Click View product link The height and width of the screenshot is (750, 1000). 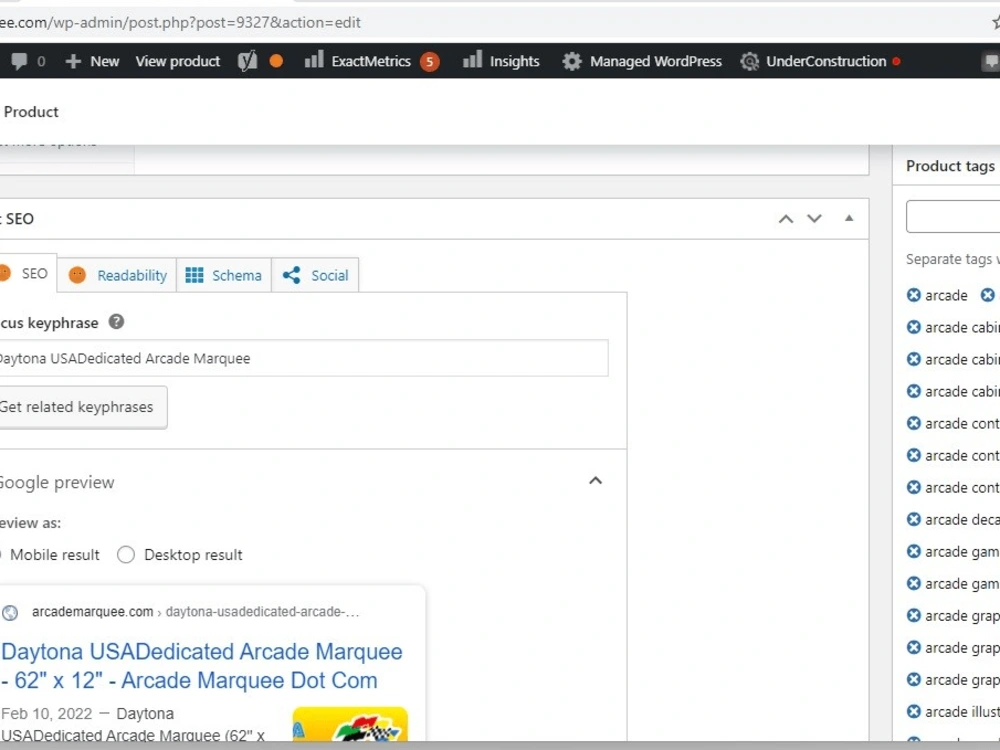coord(177,61)
